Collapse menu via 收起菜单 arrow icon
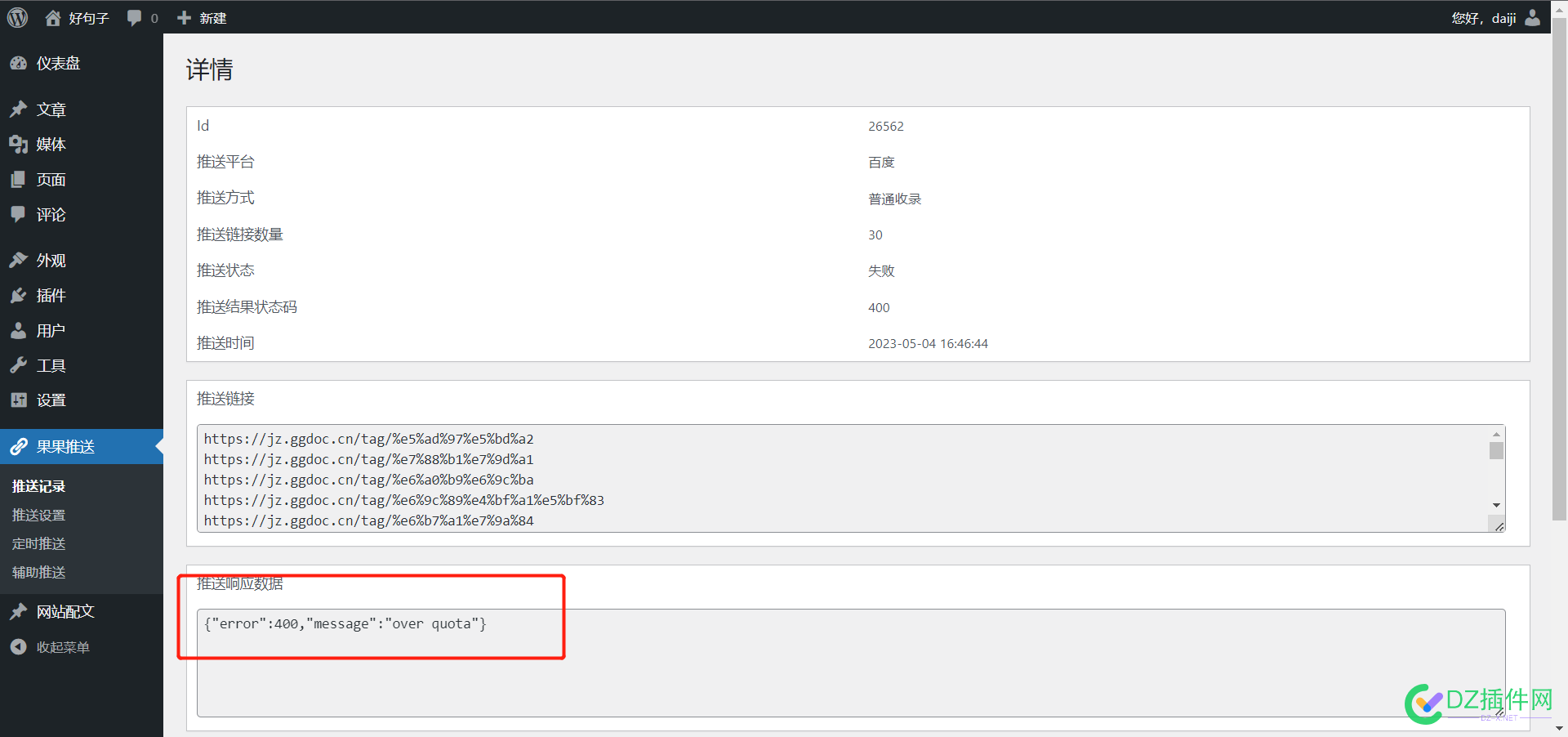Viewport: 1568px width, 737px height. (18, 647)
